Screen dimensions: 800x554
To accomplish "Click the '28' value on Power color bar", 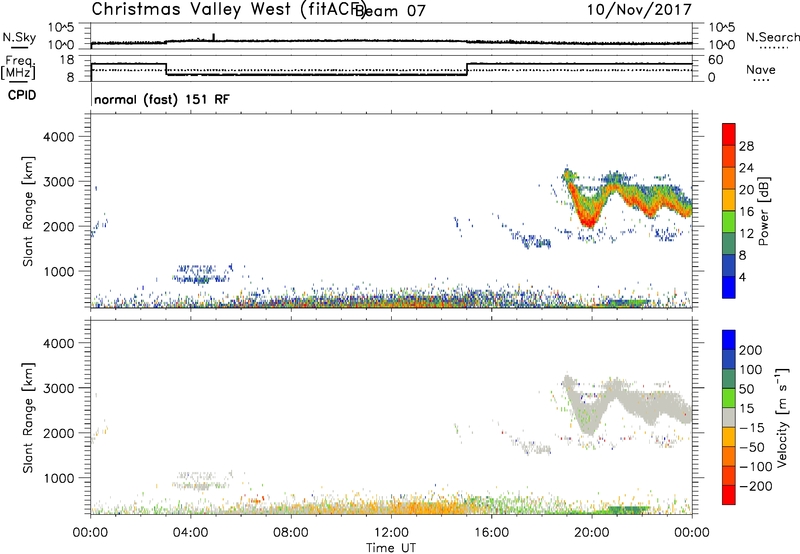I will pos(746,146).
